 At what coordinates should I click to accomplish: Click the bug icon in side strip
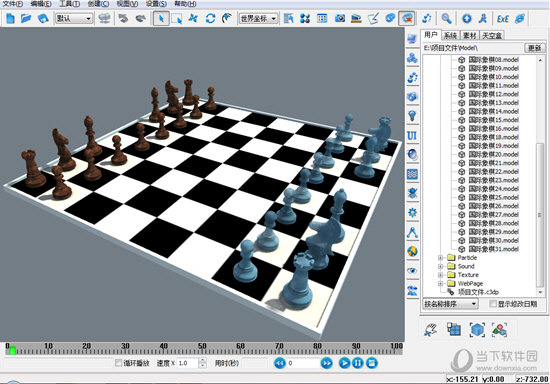412,193
